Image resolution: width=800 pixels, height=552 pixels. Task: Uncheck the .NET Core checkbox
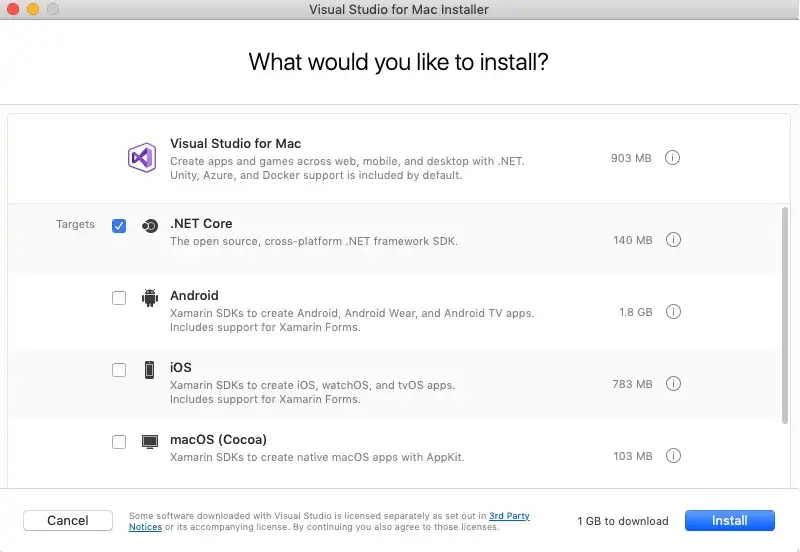point(119,226)
